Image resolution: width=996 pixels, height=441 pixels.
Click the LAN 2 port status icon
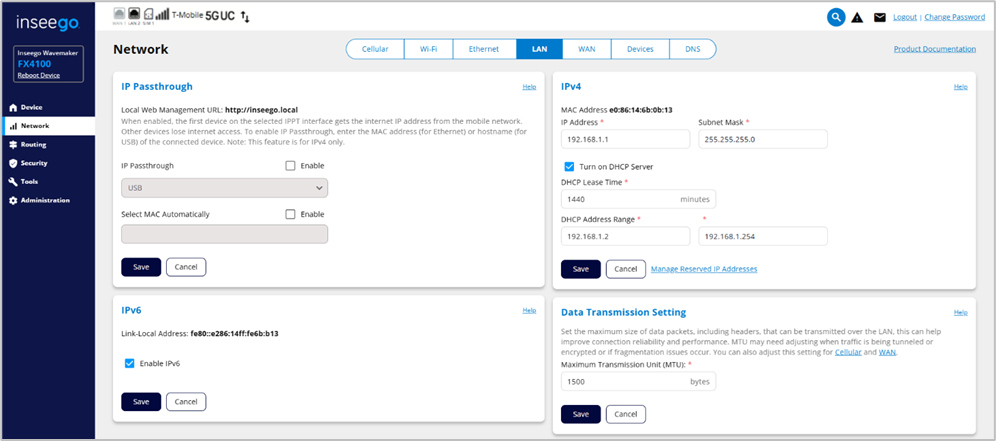[134, 15]
